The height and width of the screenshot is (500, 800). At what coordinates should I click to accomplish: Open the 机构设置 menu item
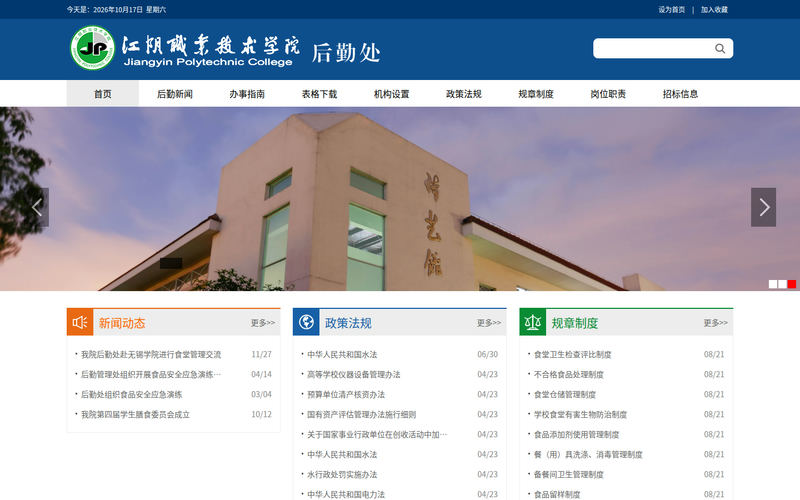pos(391,94)
